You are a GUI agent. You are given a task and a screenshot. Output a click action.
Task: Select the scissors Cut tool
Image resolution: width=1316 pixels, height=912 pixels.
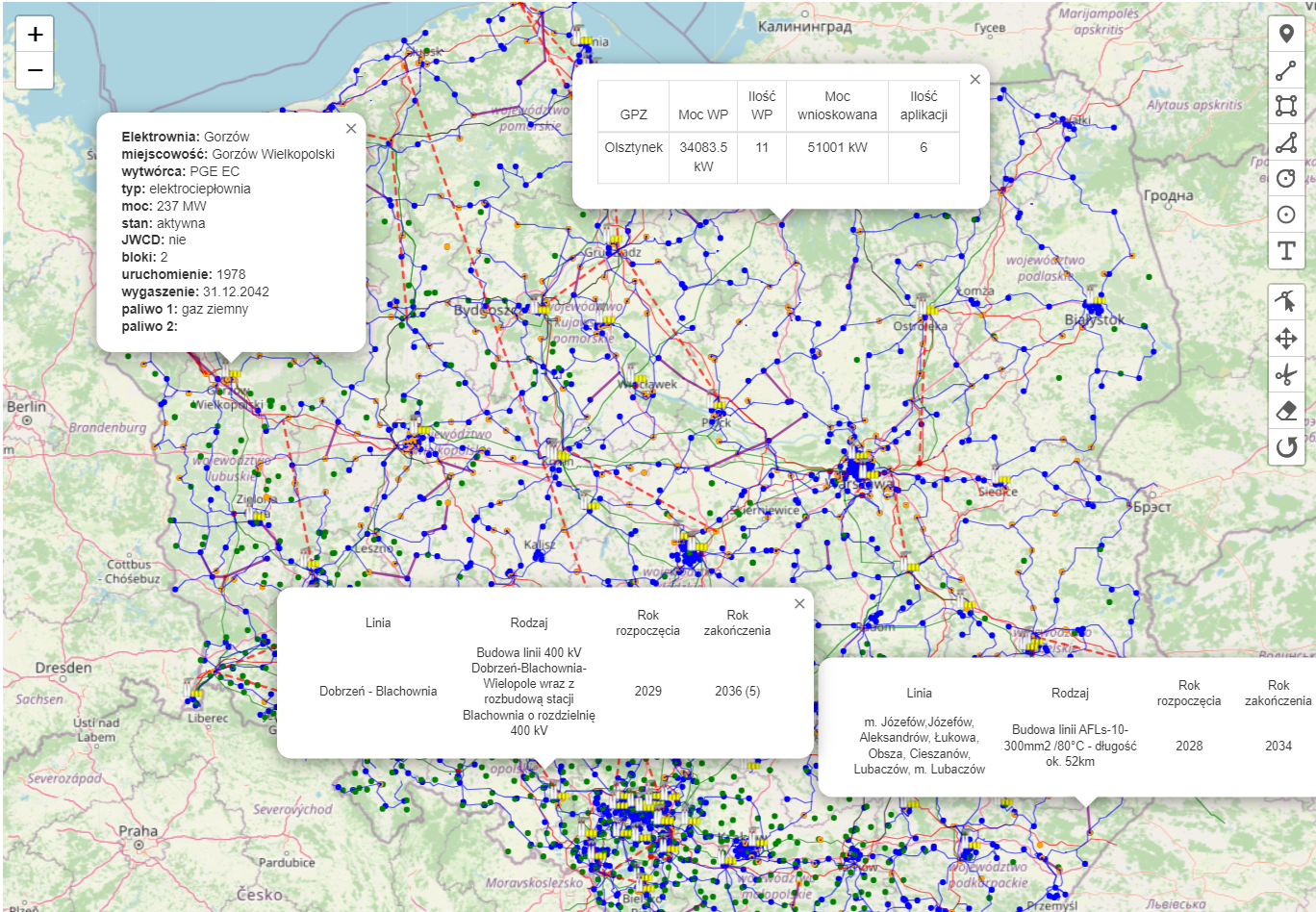click(1286, 374)
